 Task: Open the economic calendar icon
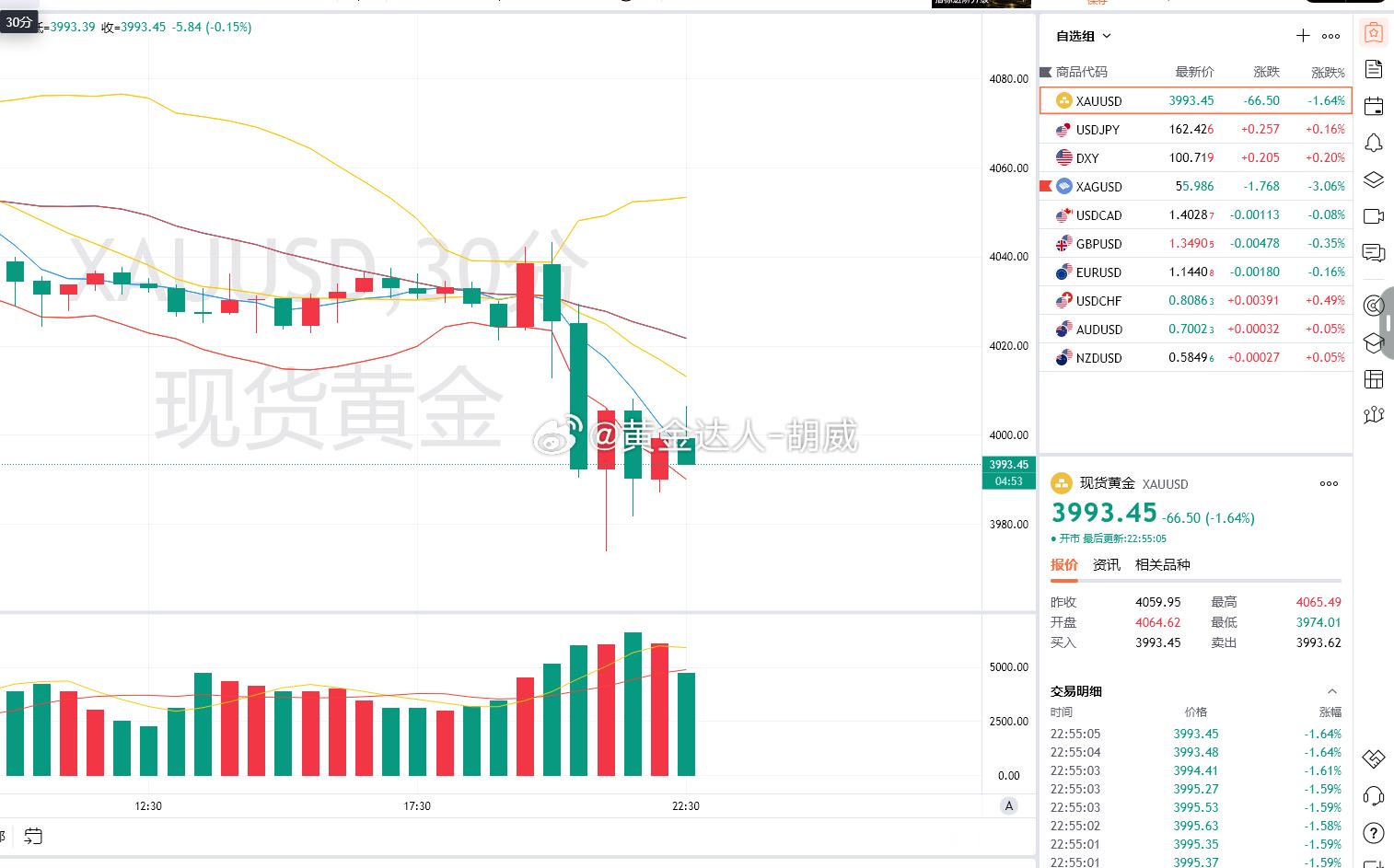coord(1374,106)
